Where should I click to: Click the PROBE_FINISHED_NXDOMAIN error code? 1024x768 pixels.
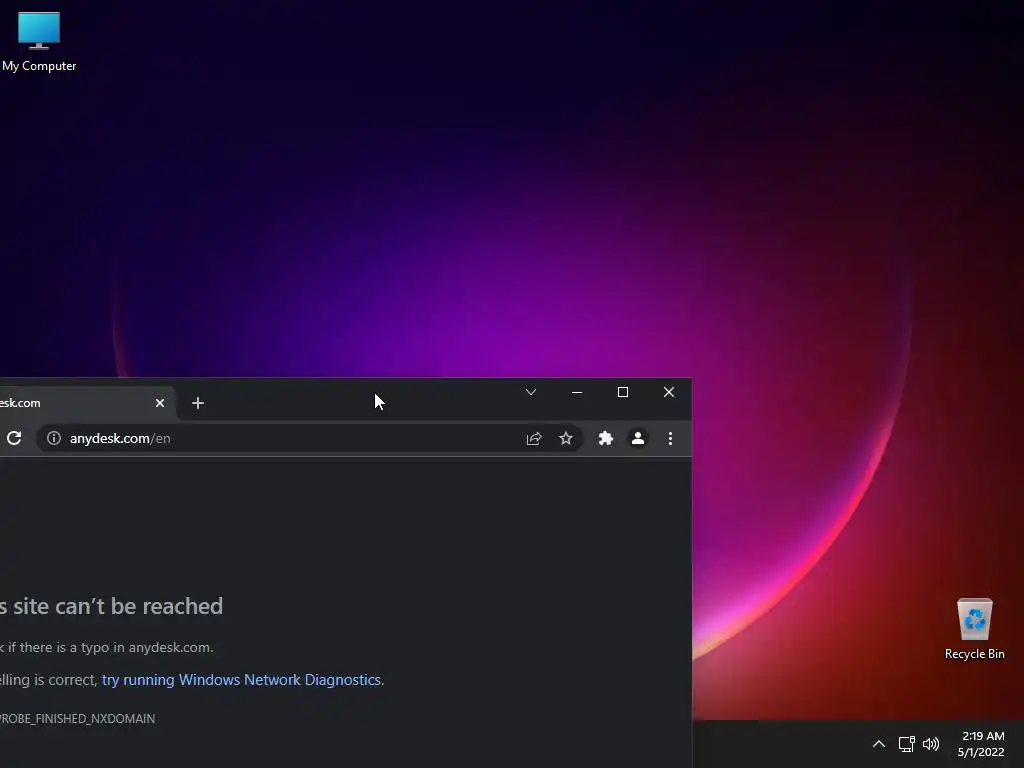click(x=77, y=718)
